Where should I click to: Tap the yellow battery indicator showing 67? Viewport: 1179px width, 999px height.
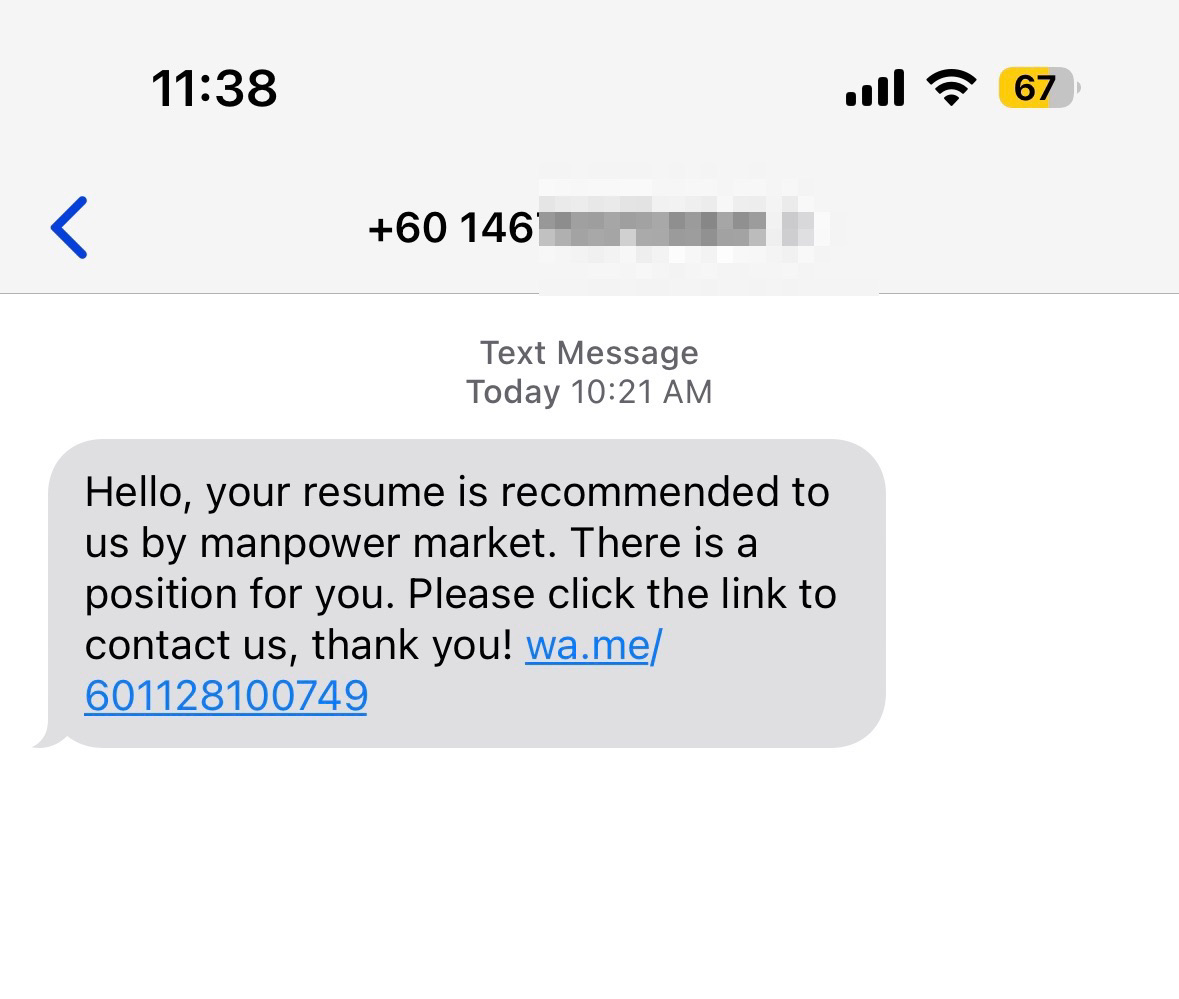point(1037,89)
